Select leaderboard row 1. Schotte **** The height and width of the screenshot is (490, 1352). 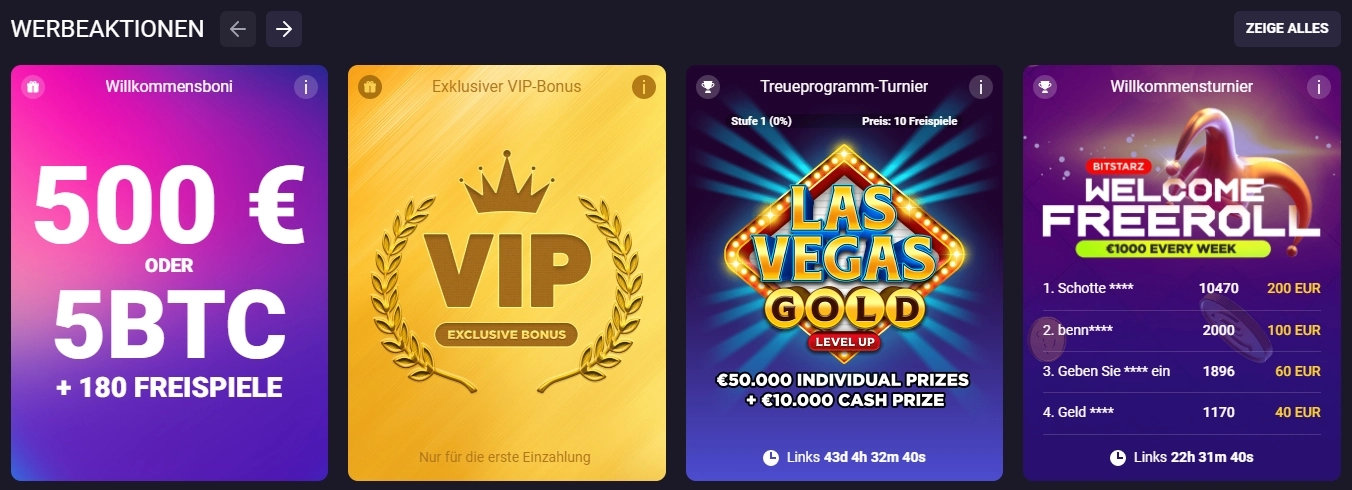coord(1182,288)
